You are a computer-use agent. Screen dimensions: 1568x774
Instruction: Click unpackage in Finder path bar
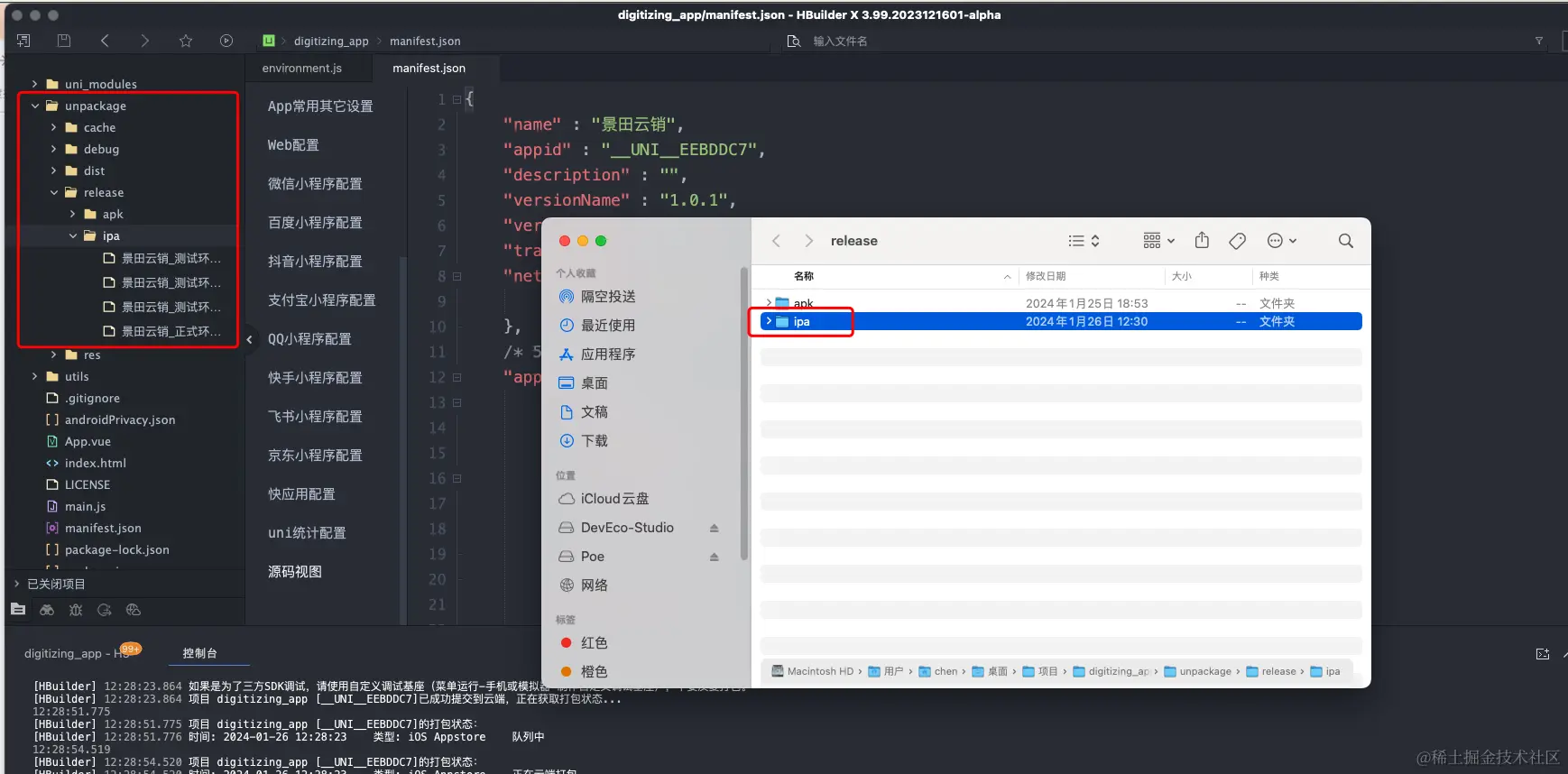(1198, 671)
